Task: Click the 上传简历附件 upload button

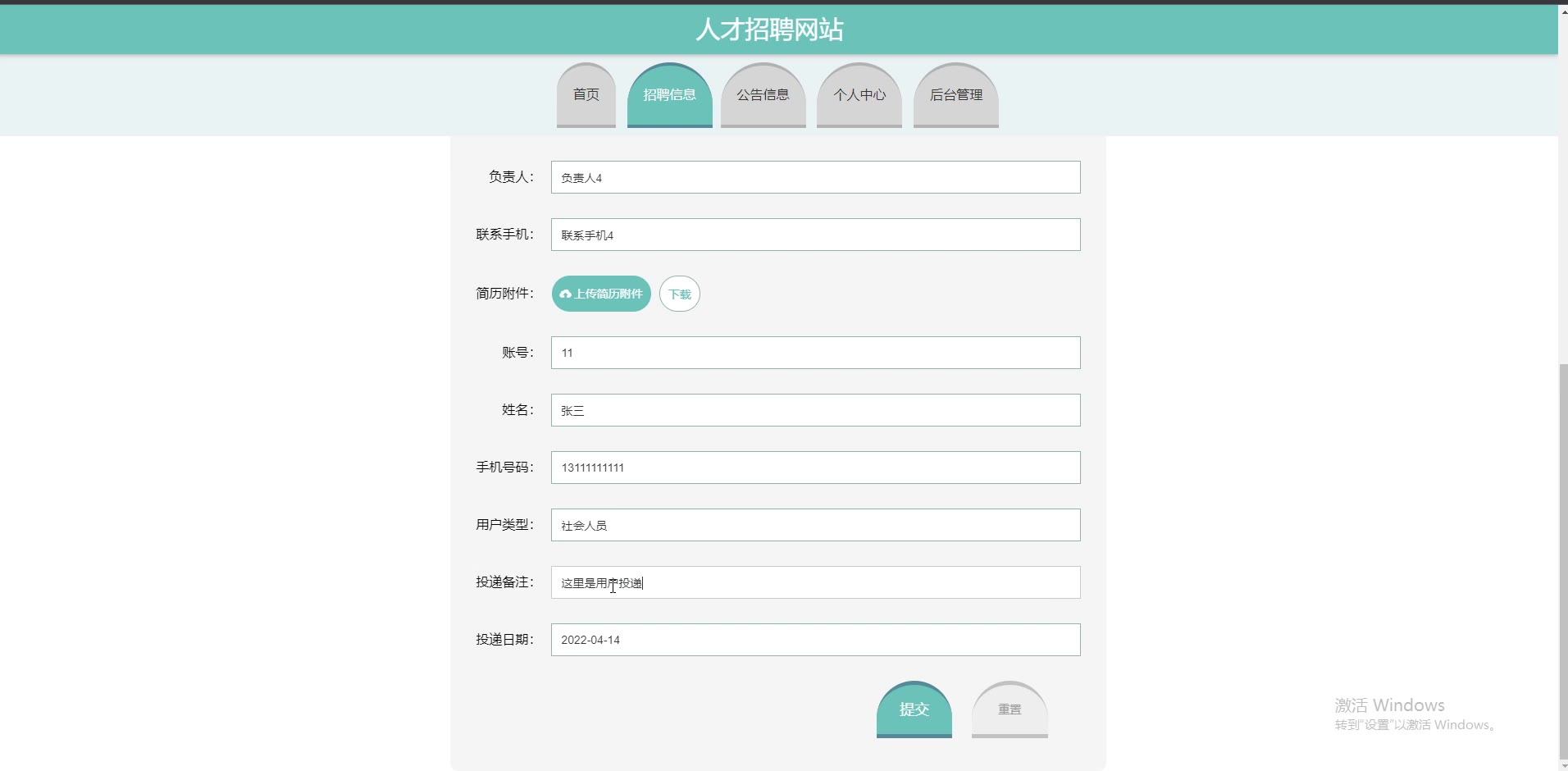Action: click(601, 294)
